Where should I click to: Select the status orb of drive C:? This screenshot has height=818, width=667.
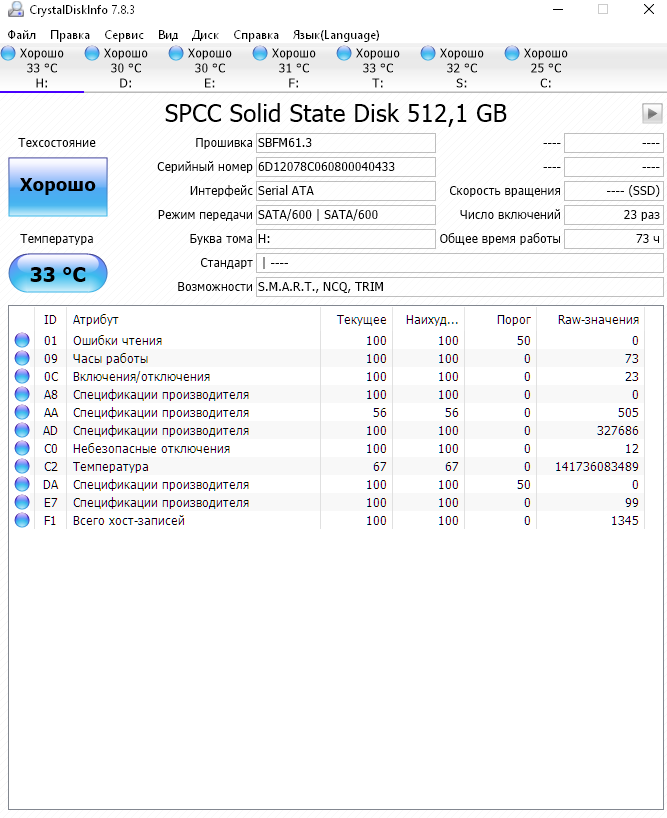tap(512, 53)
